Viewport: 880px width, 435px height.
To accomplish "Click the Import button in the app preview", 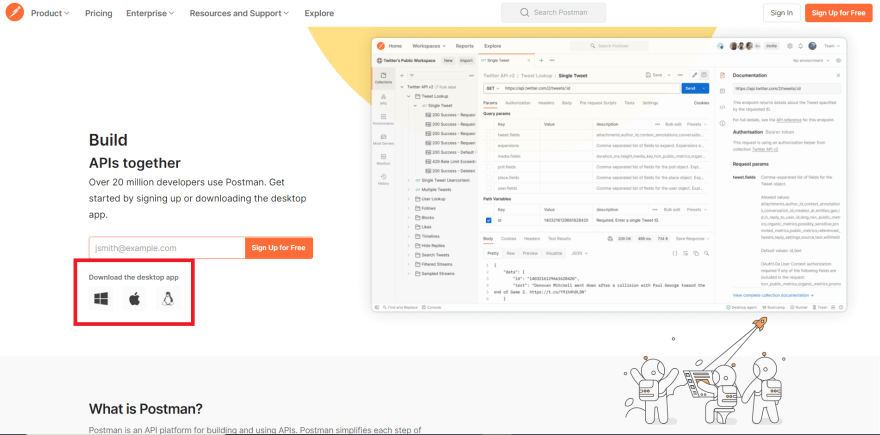I will (466, 61).
